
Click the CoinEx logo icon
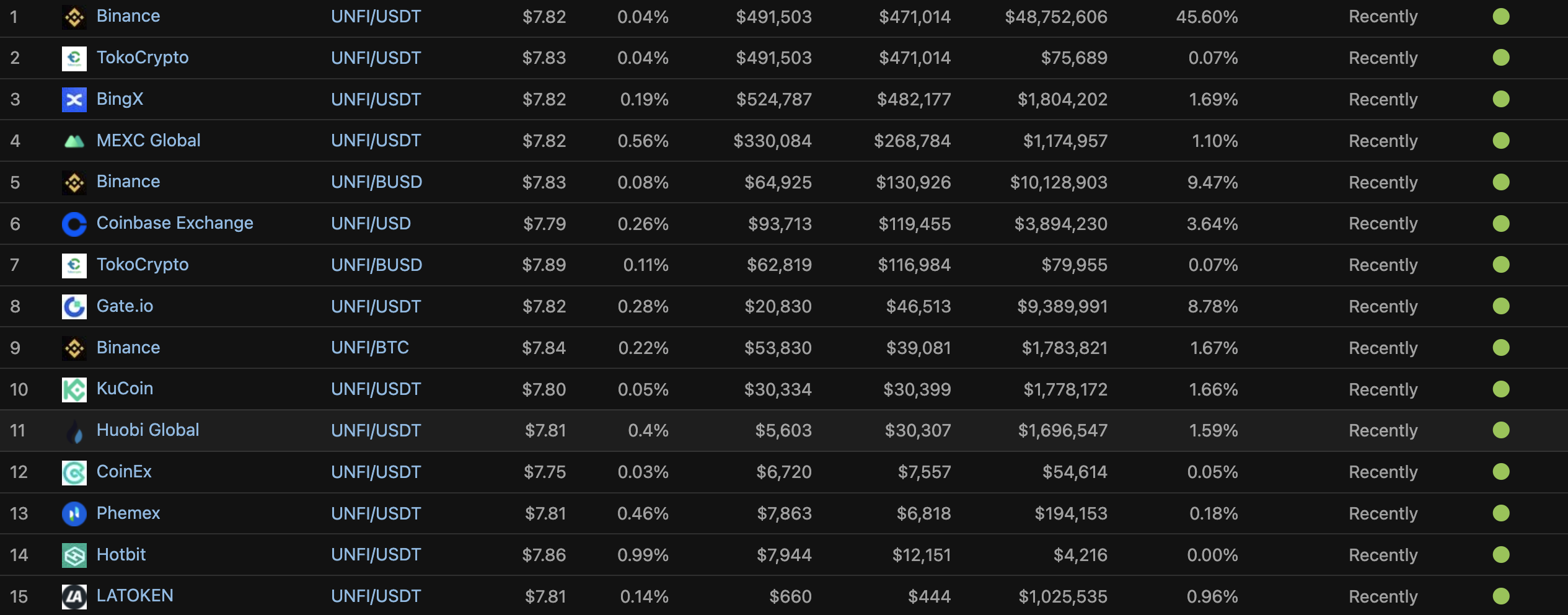pyautogui.click(x=74, y=473)
